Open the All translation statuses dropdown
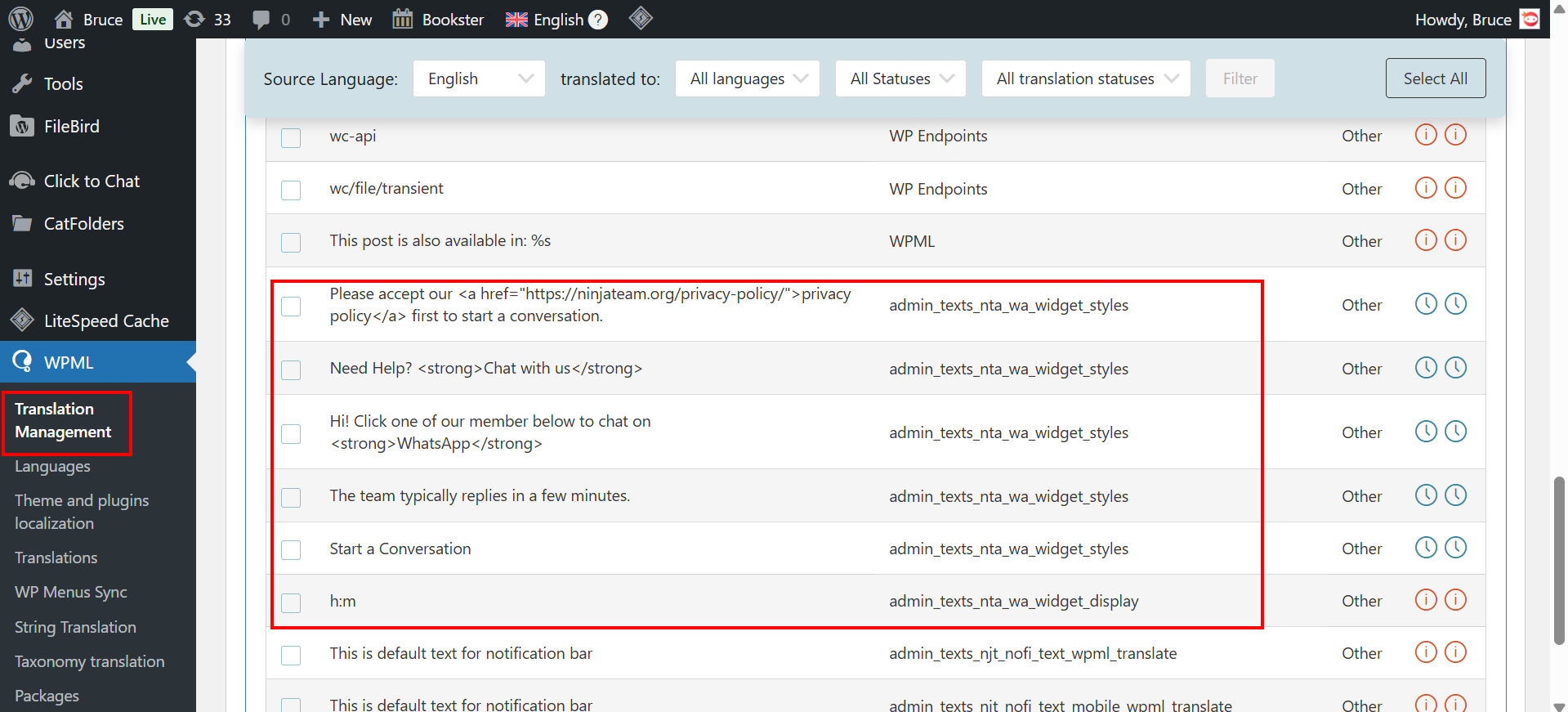 [1085, 78]
